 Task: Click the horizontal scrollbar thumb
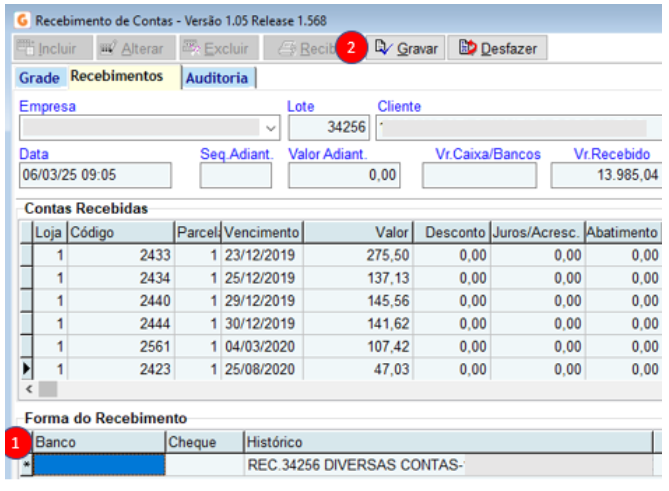tap(48, 389)
